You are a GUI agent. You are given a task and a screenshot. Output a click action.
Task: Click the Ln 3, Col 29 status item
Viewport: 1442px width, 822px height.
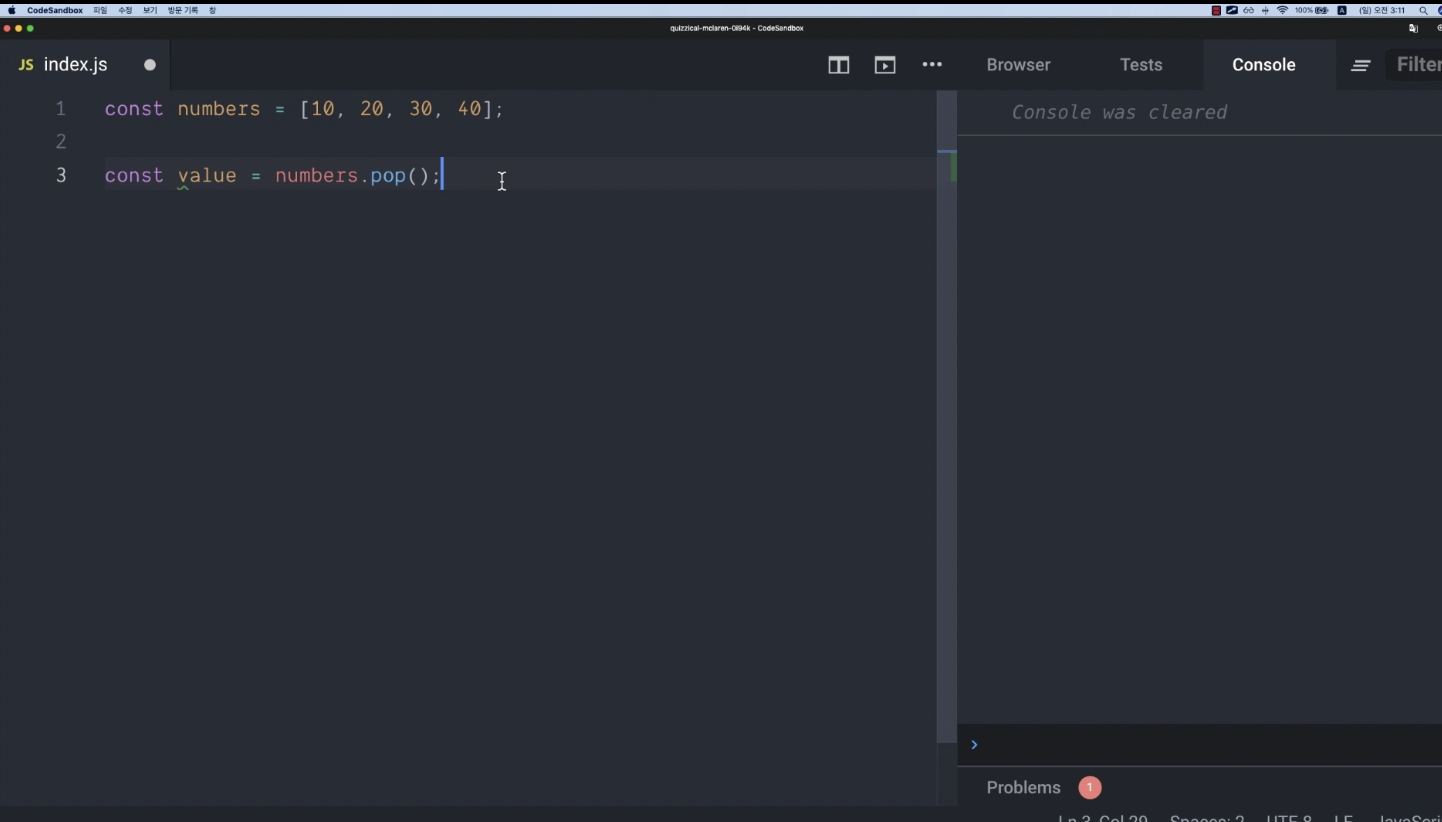[x=1103, y=819]
